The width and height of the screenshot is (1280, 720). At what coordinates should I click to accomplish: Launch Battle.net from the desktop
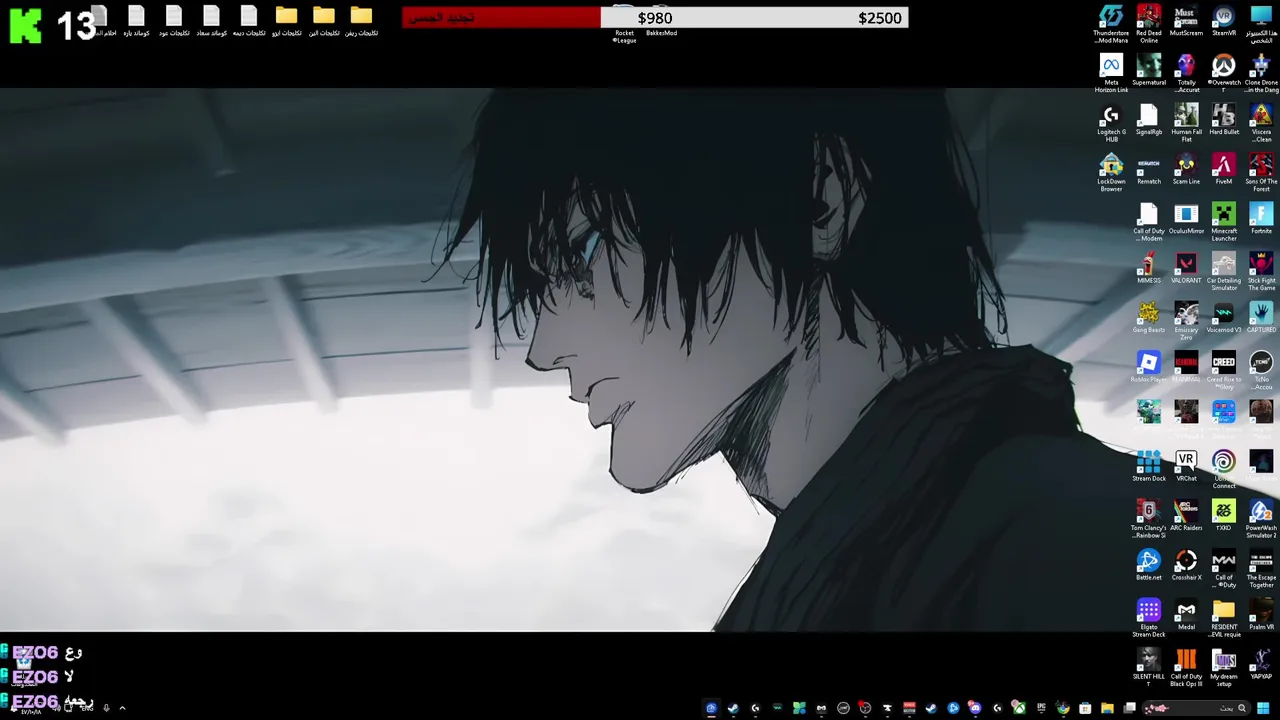pyautogui.click(x=1148, y=565)
